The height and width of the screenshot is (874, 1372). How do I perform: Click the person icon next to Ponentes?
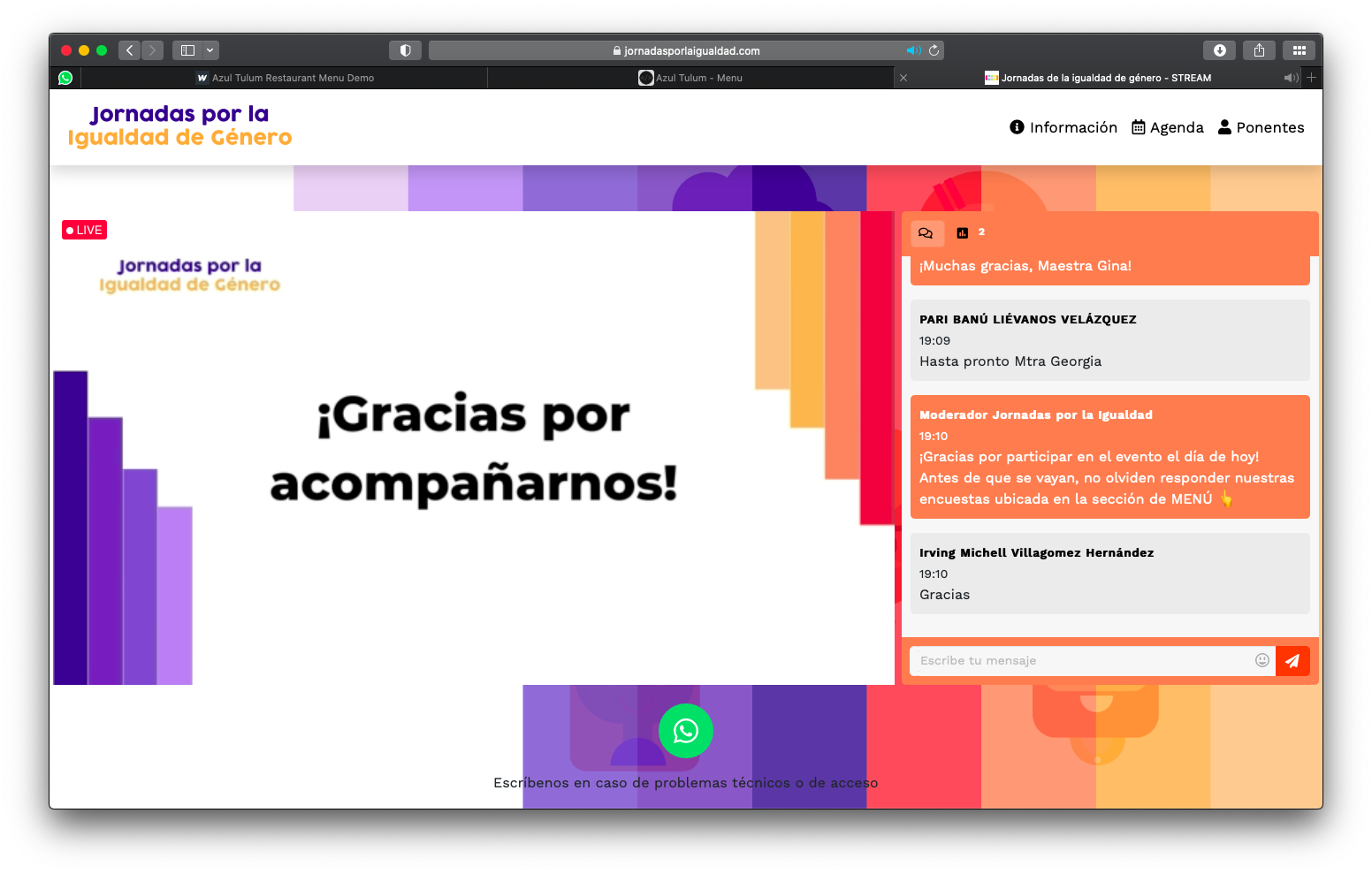tap(1224, 126)
